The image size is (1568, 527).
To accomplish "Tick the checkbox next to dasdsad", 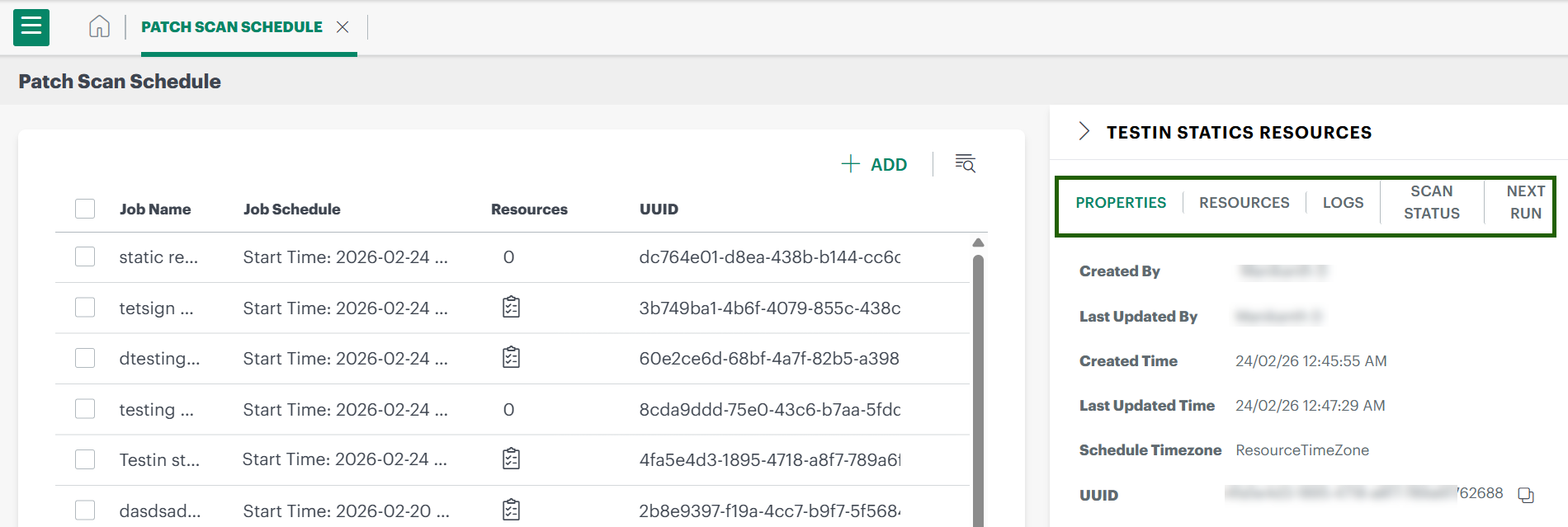I will [85, 510].
